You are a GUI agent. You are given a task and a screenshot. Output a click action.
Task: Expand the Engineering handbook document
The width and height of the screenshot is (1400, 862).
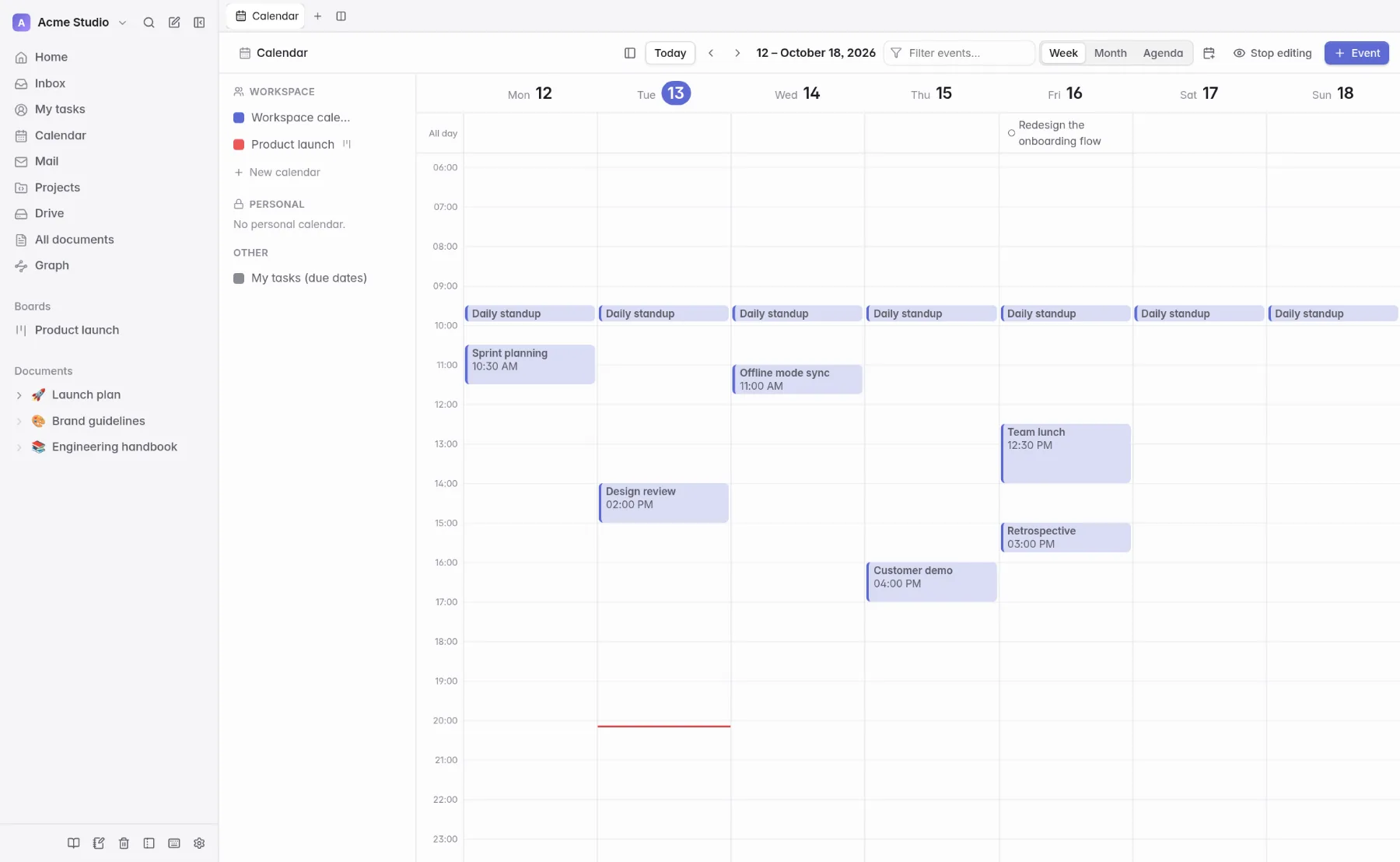(x=19, y=447)
